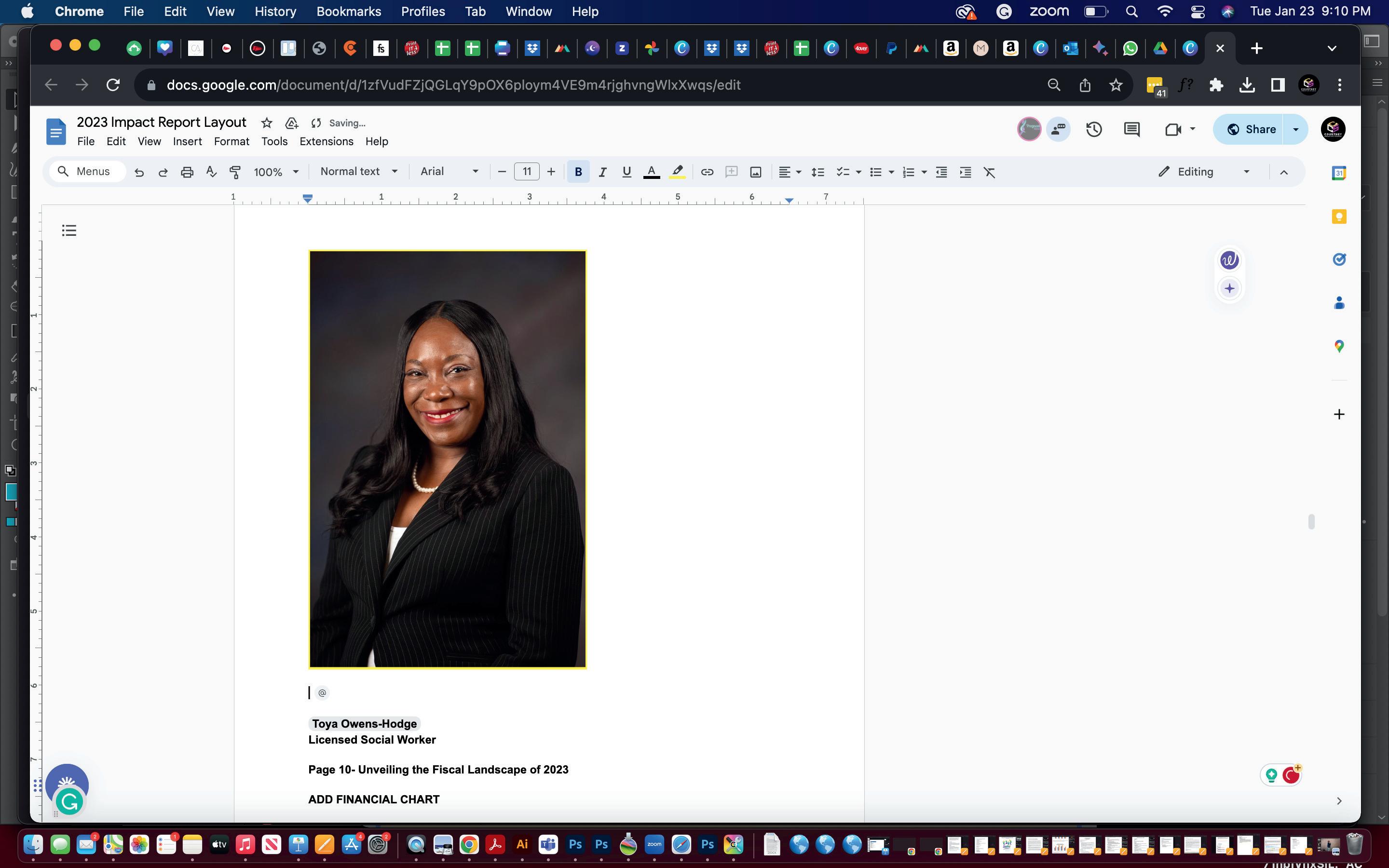Open the Normal text style dropdown
This screenshot has width=1389, height=868.
click(359, 172)
